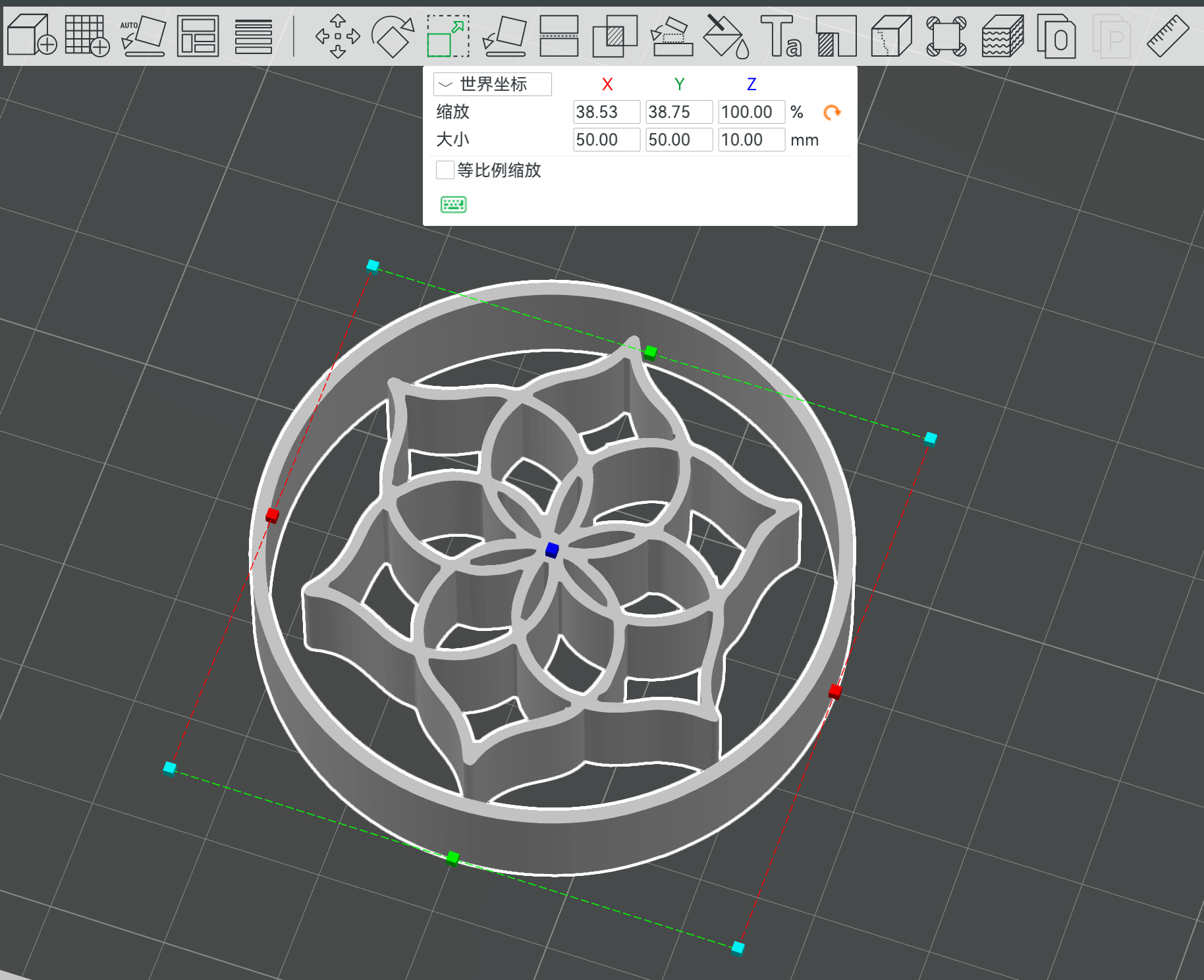Click the red handle on the model's right edge
This screenshot has width=1204, height=980.
pos(835,691)
